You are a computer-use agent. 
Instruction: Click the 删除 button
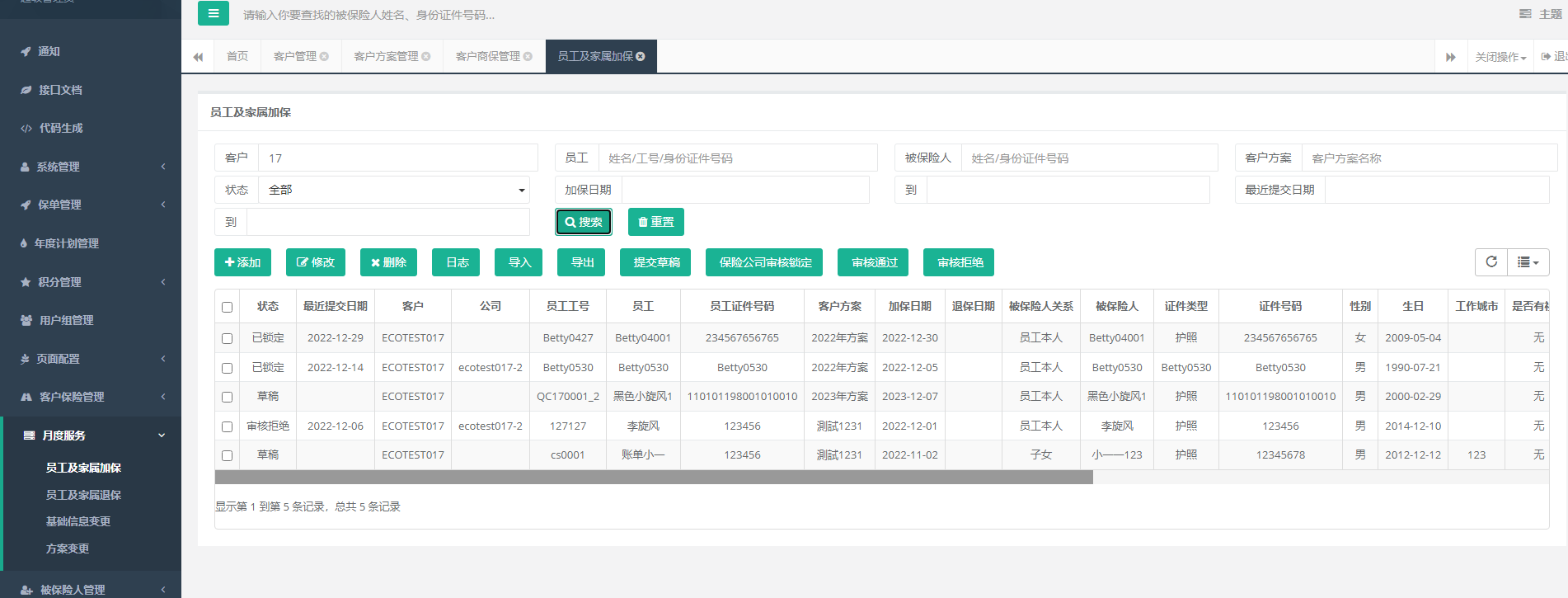tap(388, 262)
